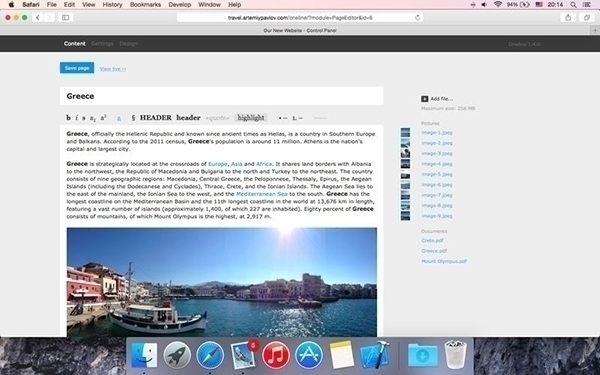This screenshot has height=375, width=600.
Task: Click the Add file icon
Action: [424, 99]
